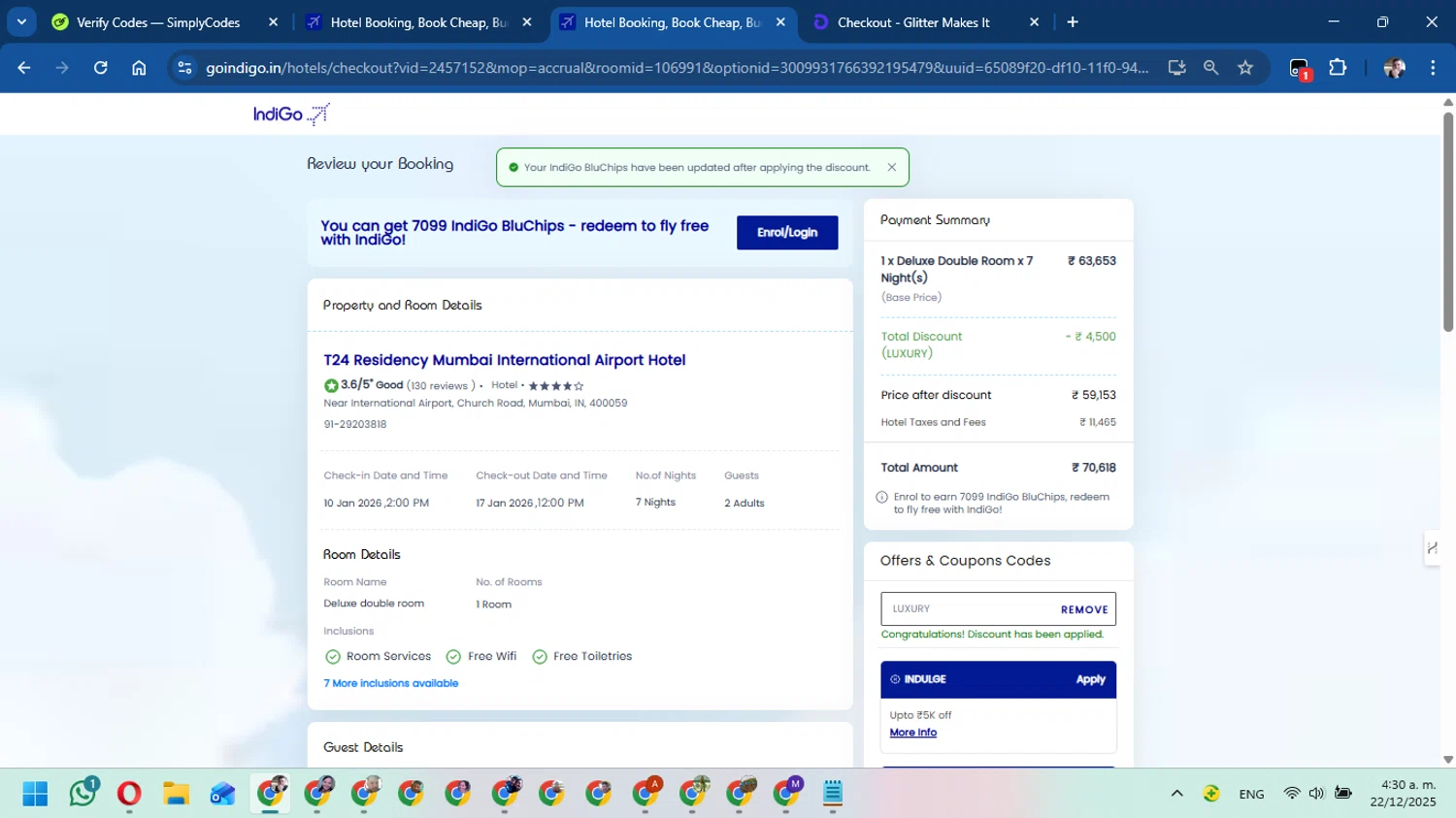Open Opera browser from the taskbar

pos(129,794)
